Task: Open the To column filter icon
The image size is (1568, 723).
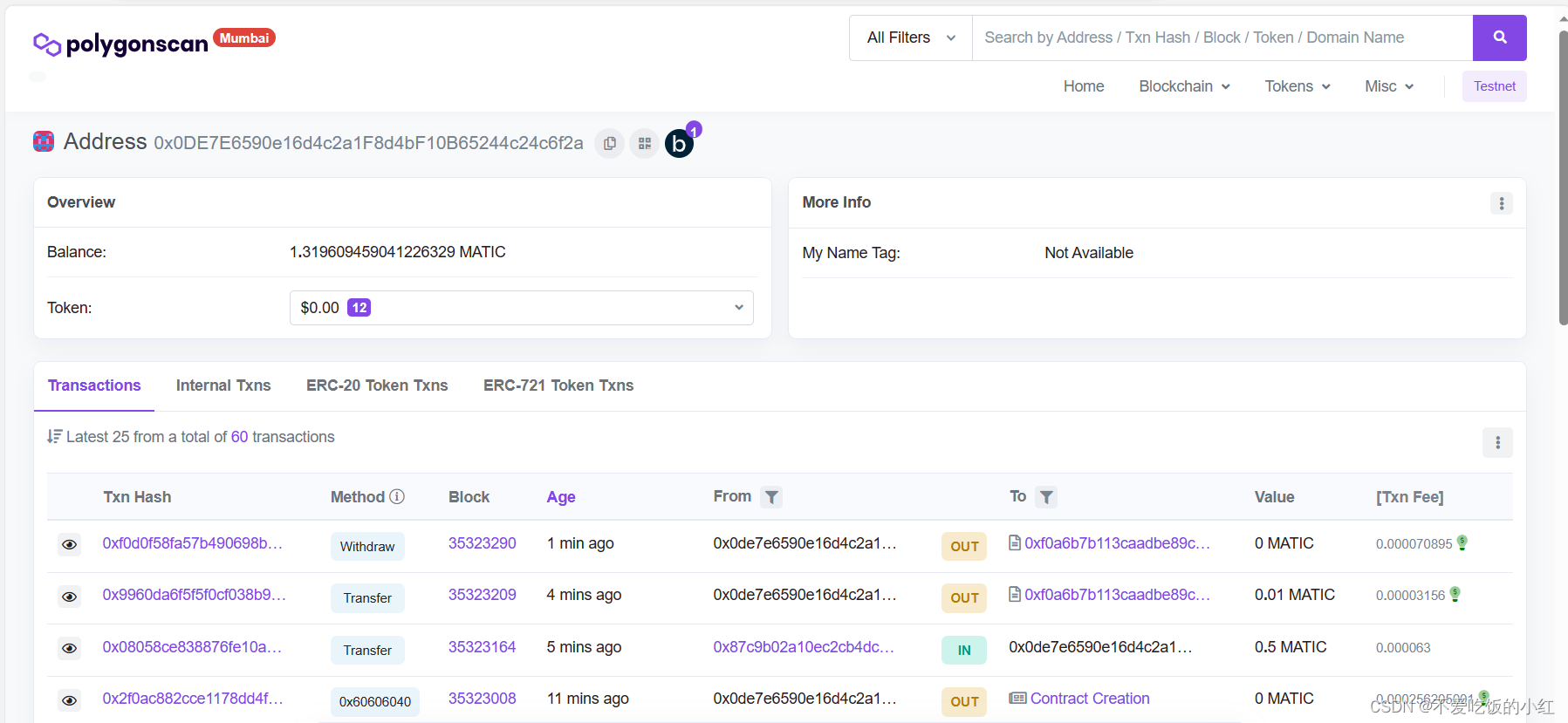Action: tap(1046, 497)
